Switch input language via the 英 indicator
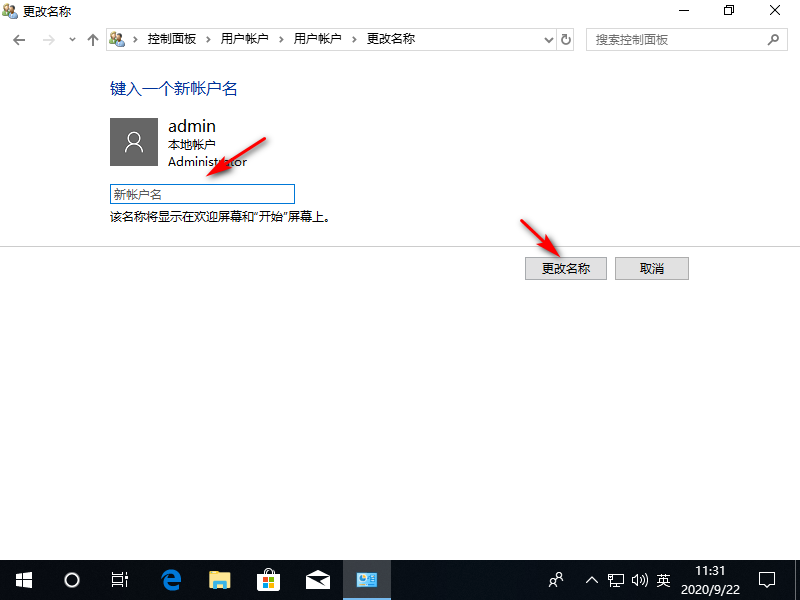Viewport: 800px width, 600px height. pyautogui.click(x=663, y=580)
